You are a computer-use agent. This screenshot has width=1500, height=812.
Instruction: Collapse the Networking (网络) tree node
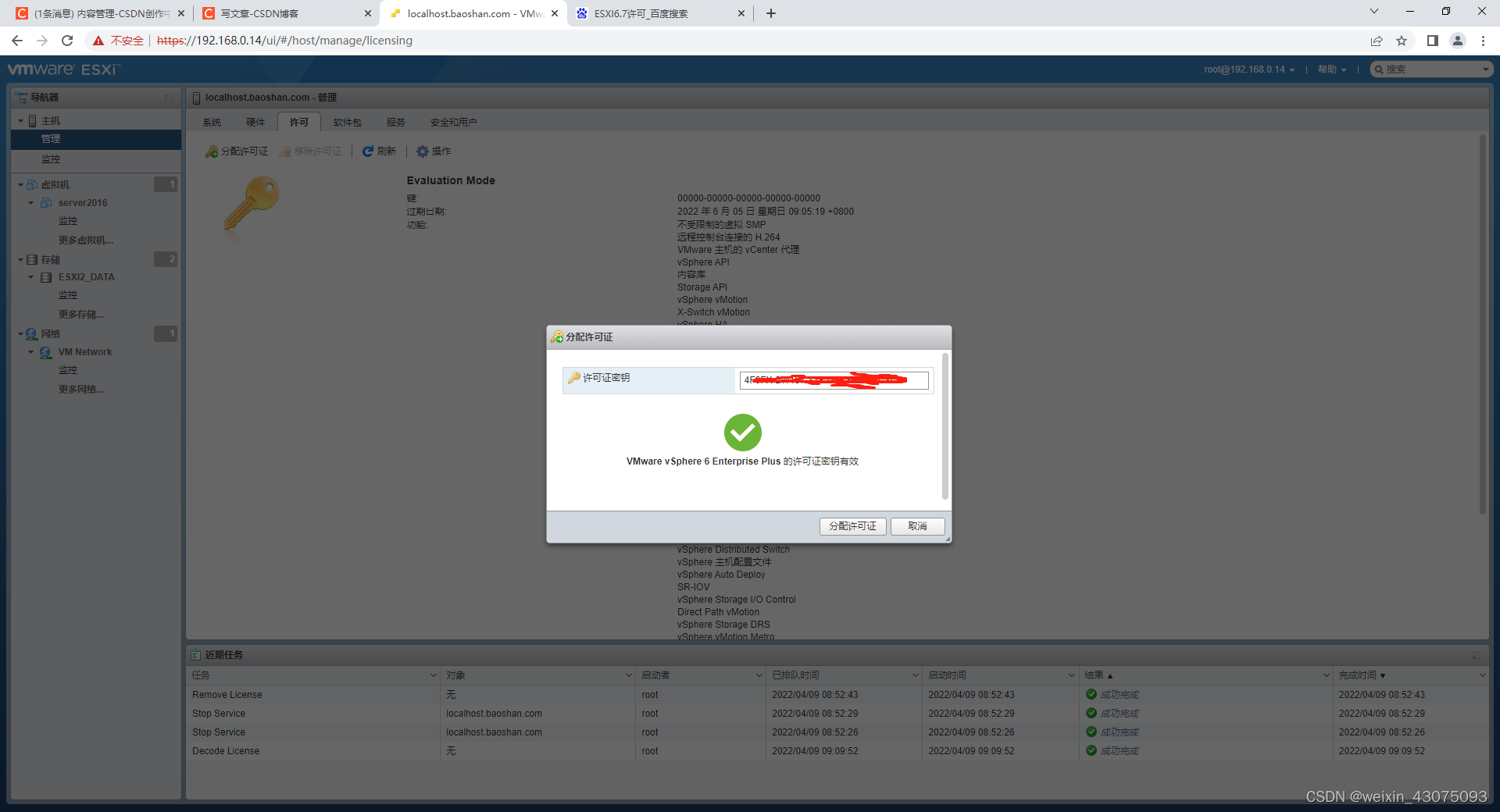20,334
